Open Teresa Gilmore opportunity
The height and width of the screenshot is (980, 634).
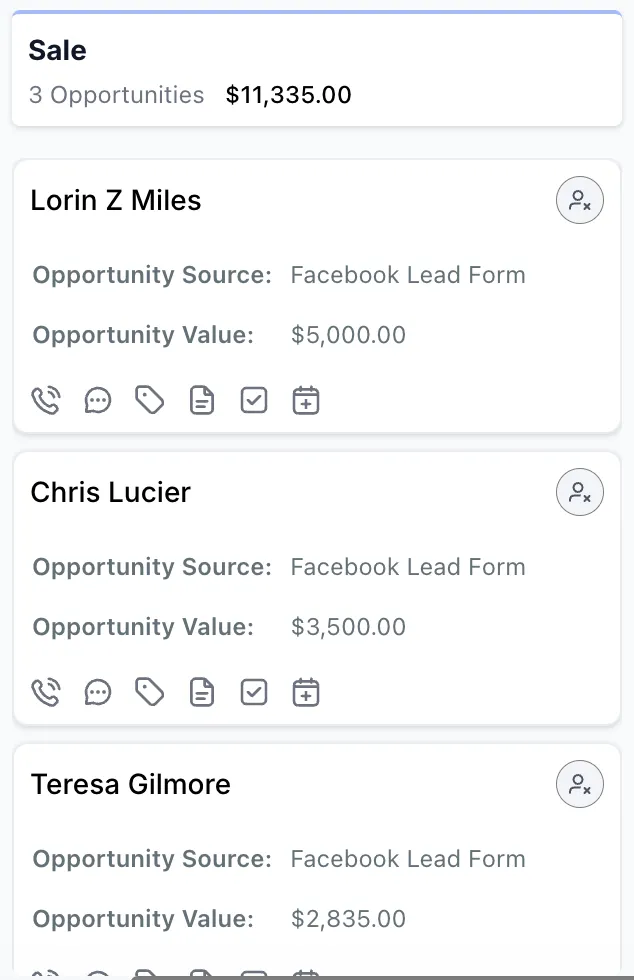131,784
